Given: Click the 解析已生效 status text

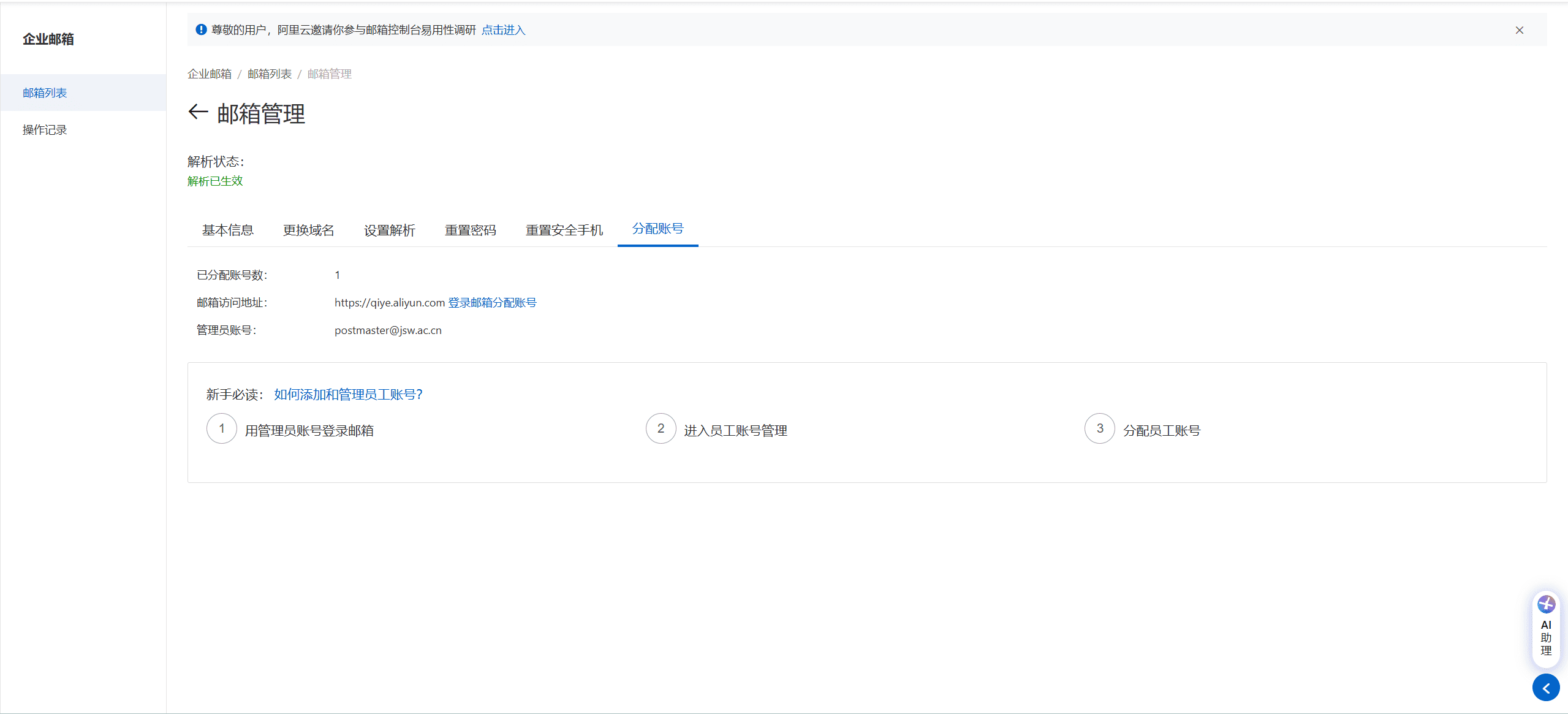Looking at the screenshot, I should coord(214,181).
